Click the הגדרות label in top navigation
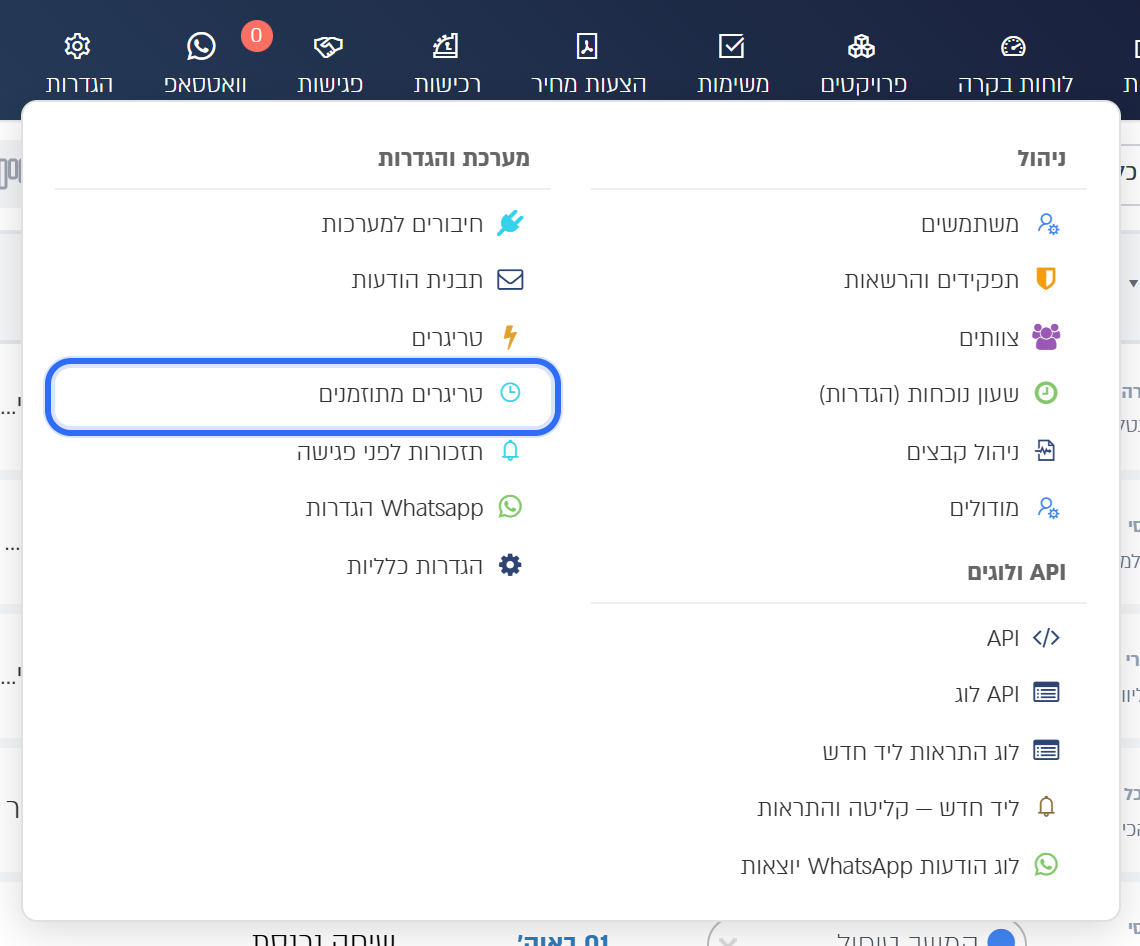The width and height of the screenshot is (1140, 946). [79, 84]
